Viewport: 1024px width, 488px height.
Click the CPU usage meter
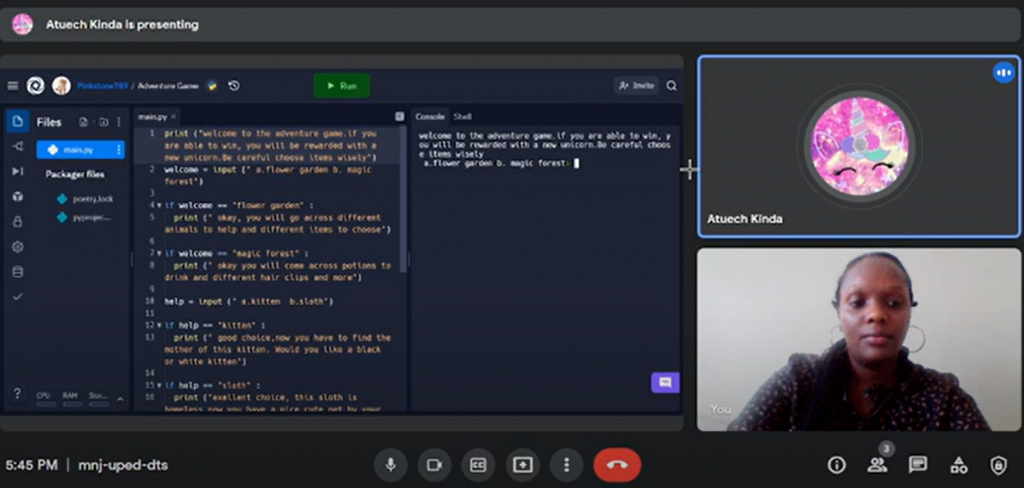45,399
